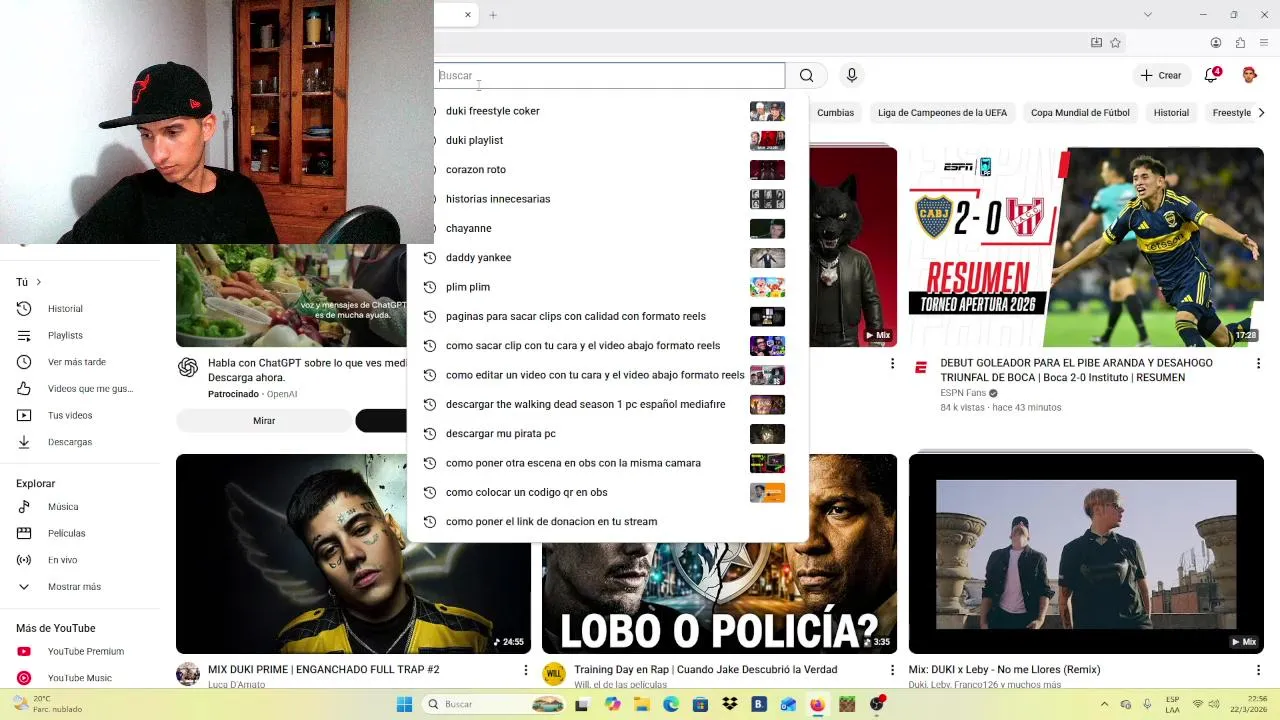Open the Windows Start menu
Screen dimensions: 1280x720
click(x=404, y=704)
